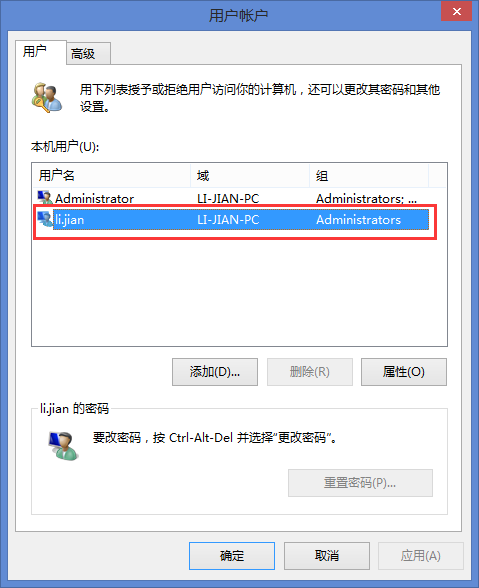This screenshot has height=588, width=479.
Task: Switch to the 高级 tab
Action: pos(89,53)
